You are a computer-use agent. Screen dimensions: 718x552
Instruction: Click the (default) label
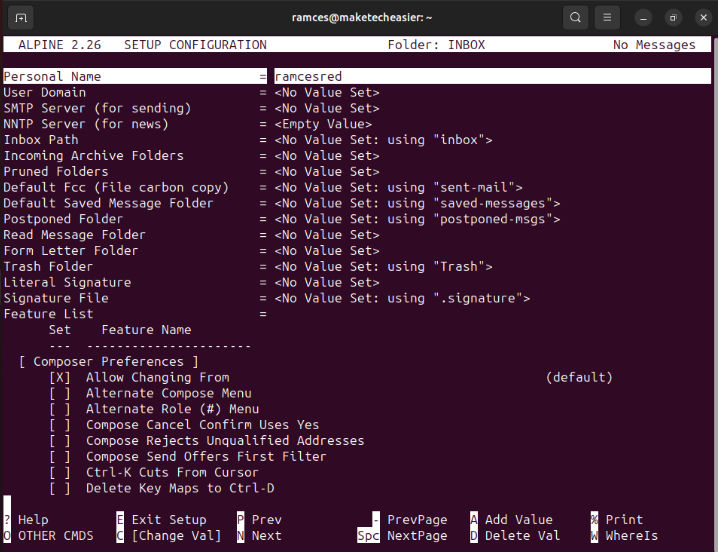click(579, 377)
